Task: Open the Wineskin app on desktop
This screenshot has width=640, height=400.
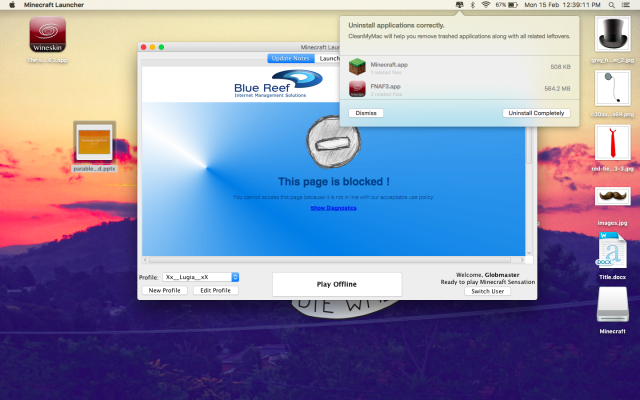Action: (47, 34)
